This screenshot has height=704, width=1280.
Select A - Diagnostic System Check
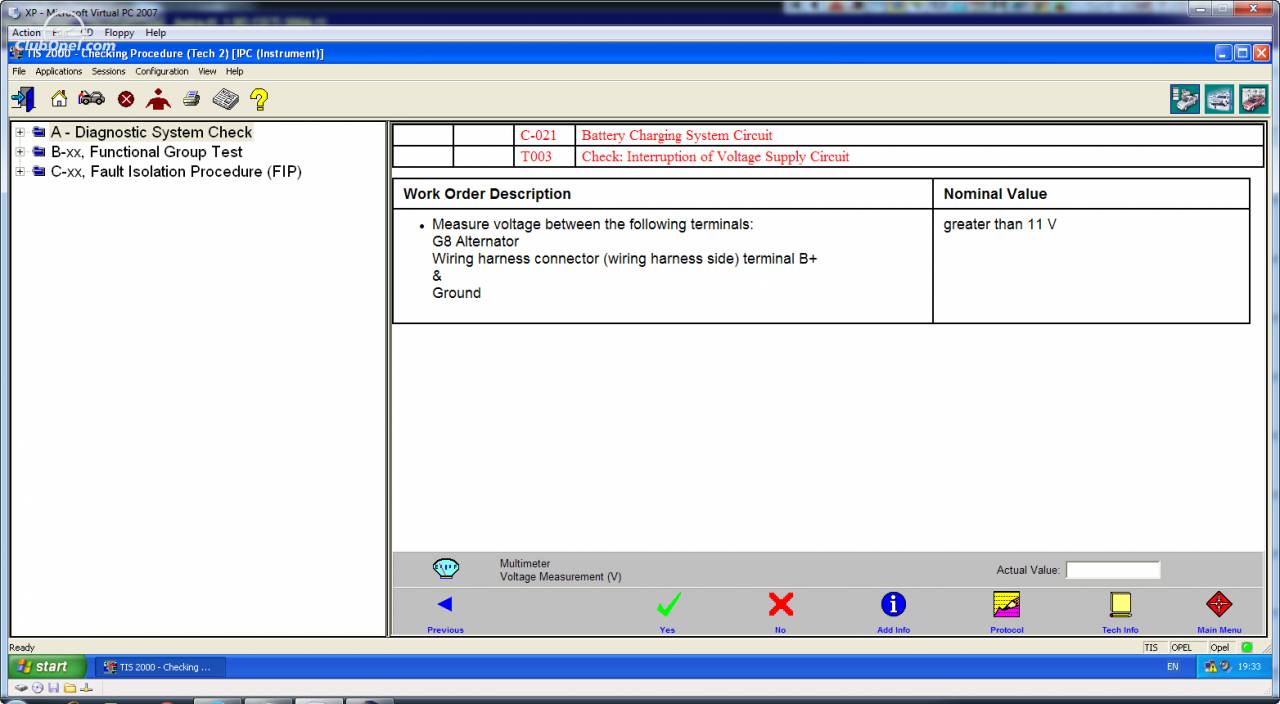[151, 132]
